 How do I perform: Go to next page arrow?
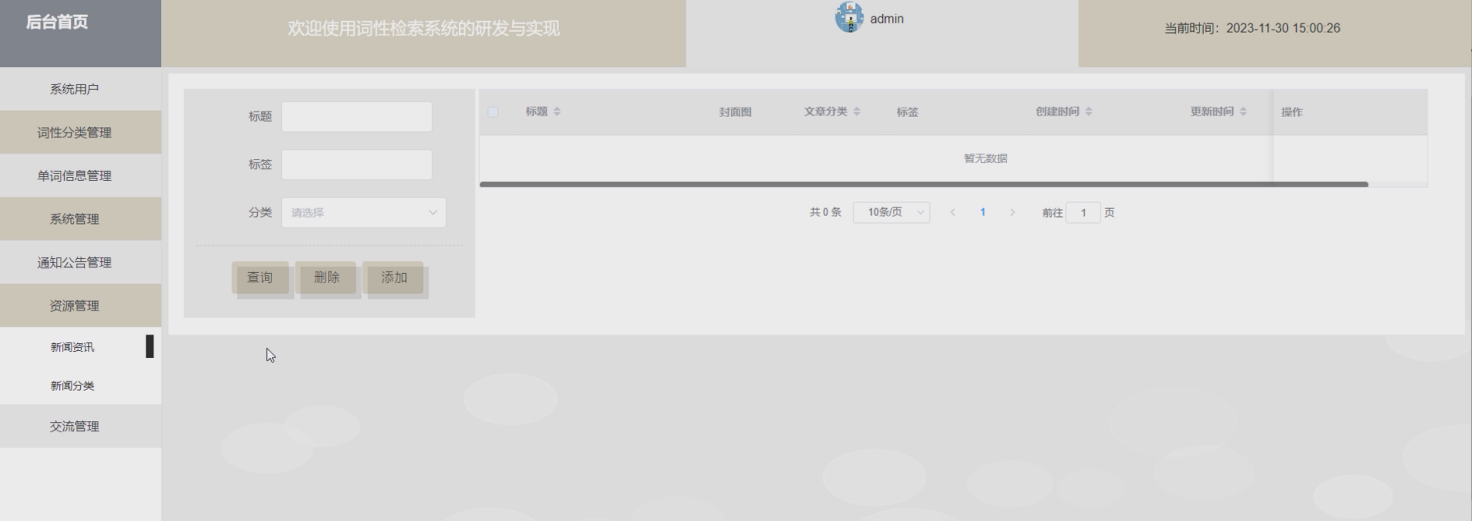click(1012, 213)
